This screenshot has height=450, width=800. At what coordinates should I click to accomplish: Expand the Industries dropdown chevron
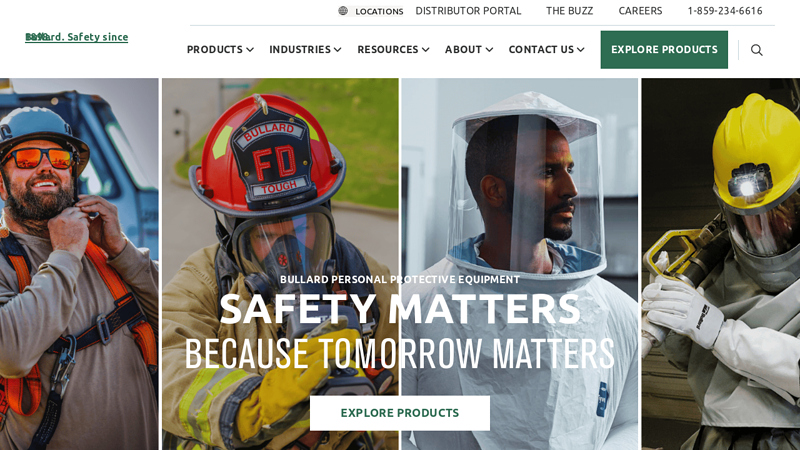coord(338,49)
